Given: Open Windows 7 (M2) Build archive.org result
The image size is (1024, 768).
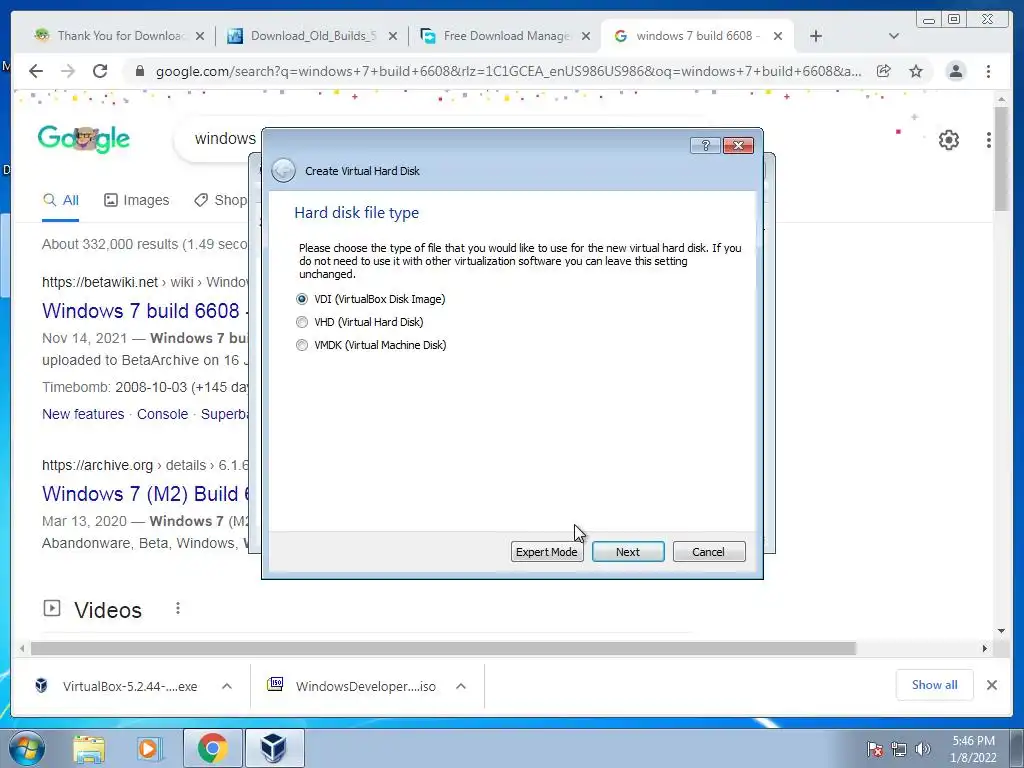Looking at the screenshot, I should pos(146,494).
